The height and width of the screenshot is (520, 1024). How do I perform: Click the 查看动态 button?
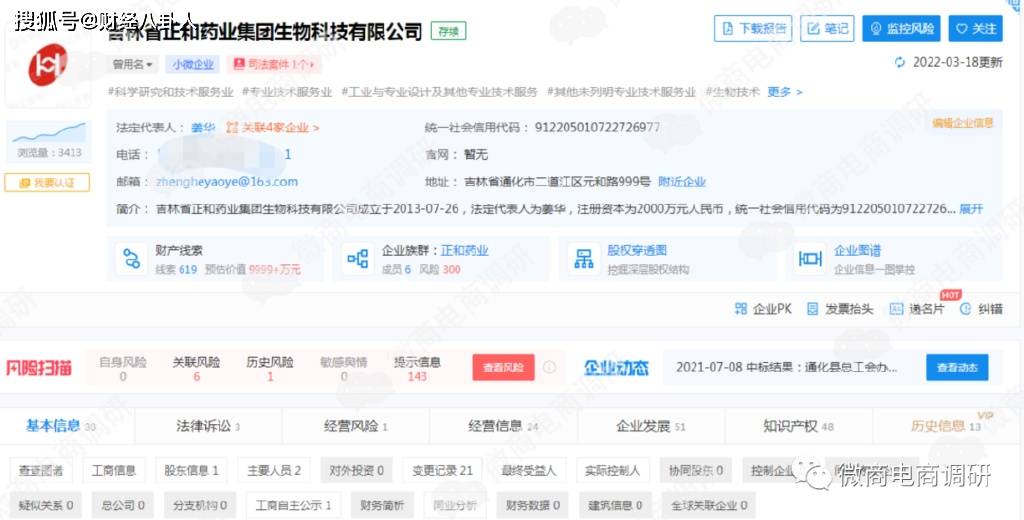pyautogui.click(x=956, y=368)
